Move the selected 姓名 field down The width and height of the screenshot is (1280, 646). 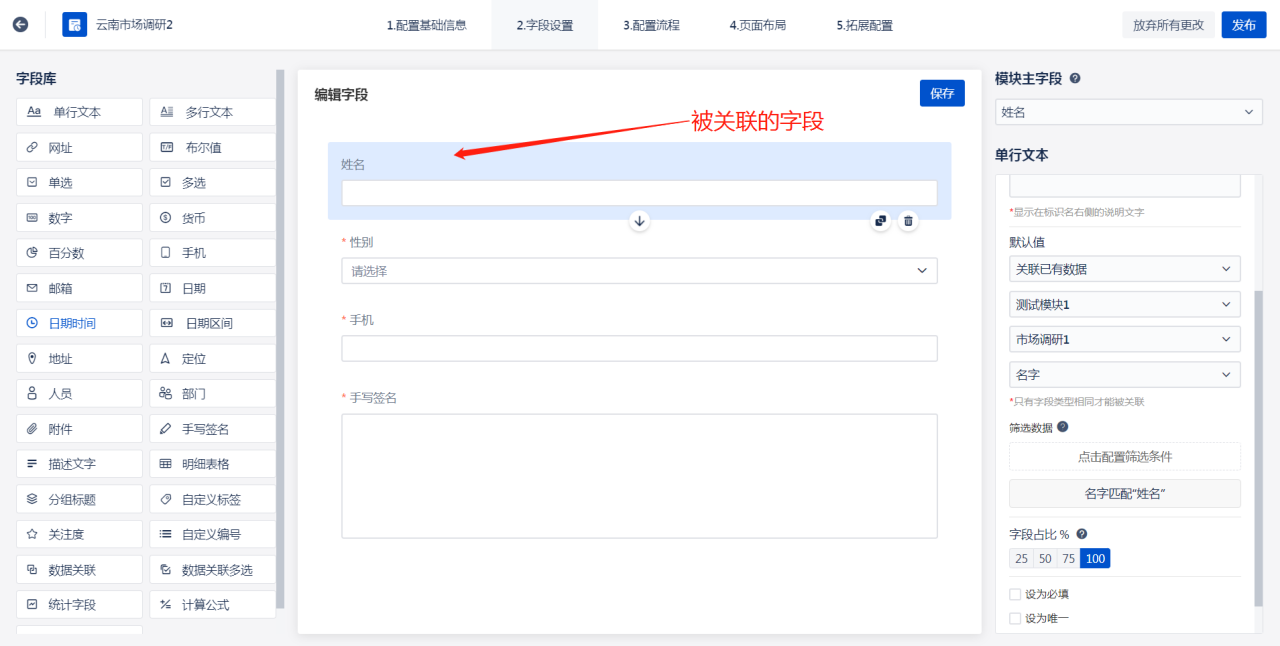[640, 220]
